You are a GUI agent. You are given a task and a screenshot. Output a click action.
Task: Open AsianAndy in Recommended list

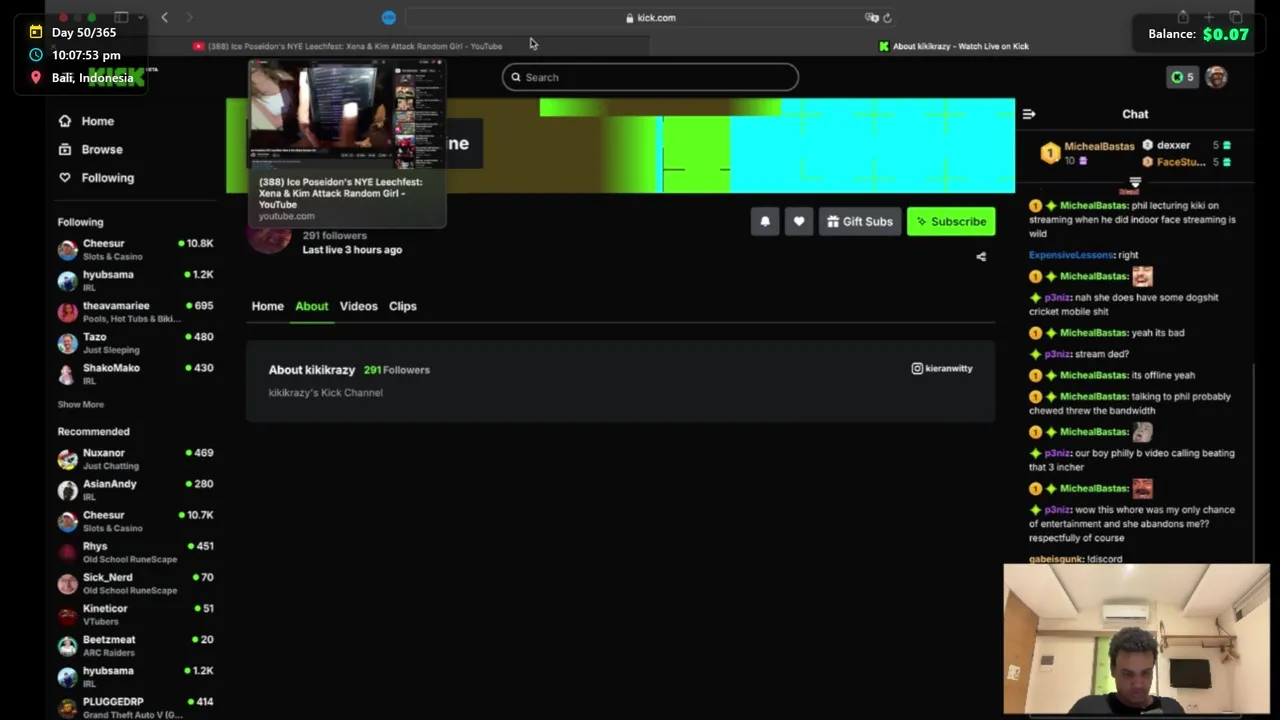point(135,489)
